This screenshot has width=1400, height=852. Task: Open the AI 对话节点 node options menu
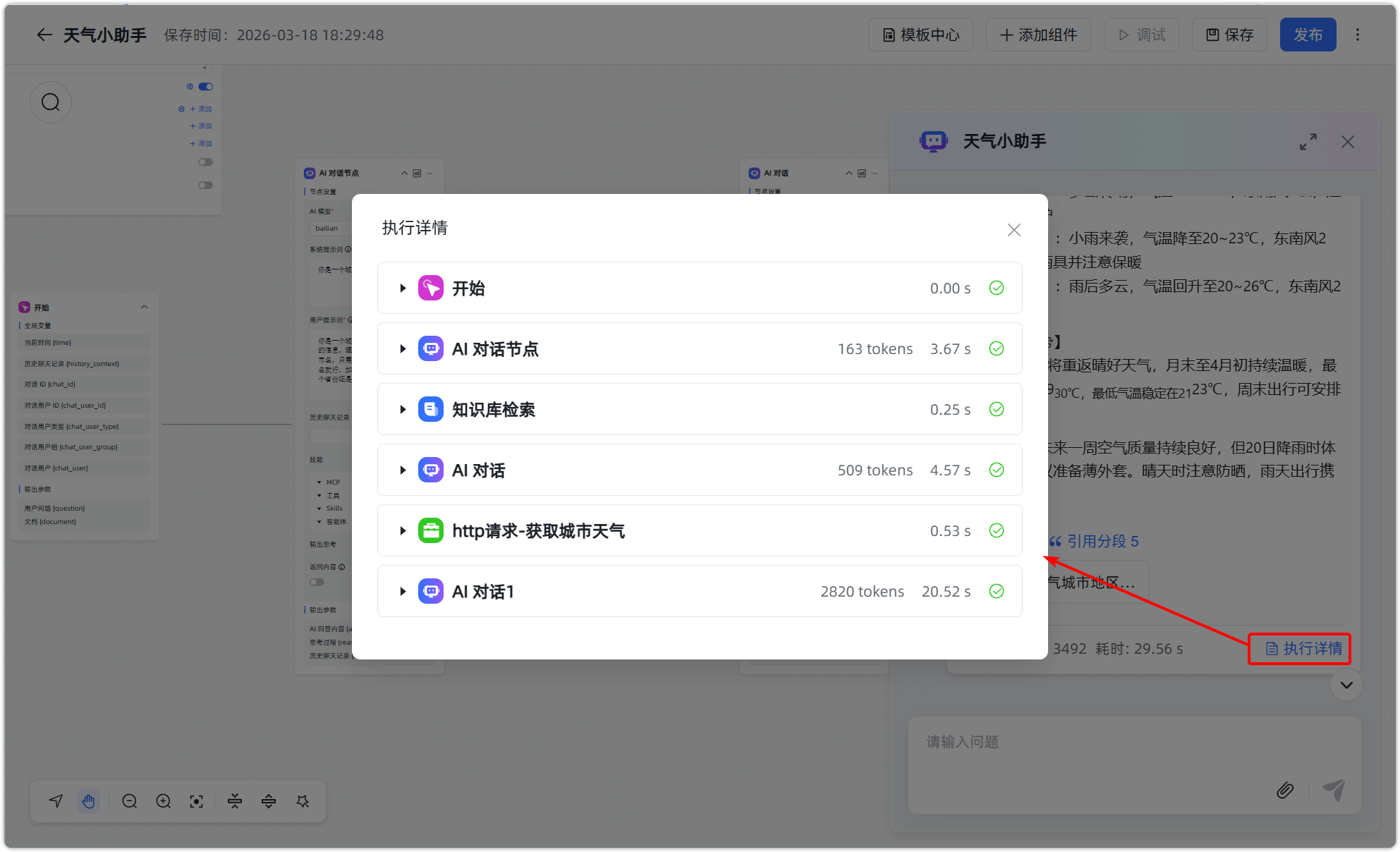click(x=430, y=172)
